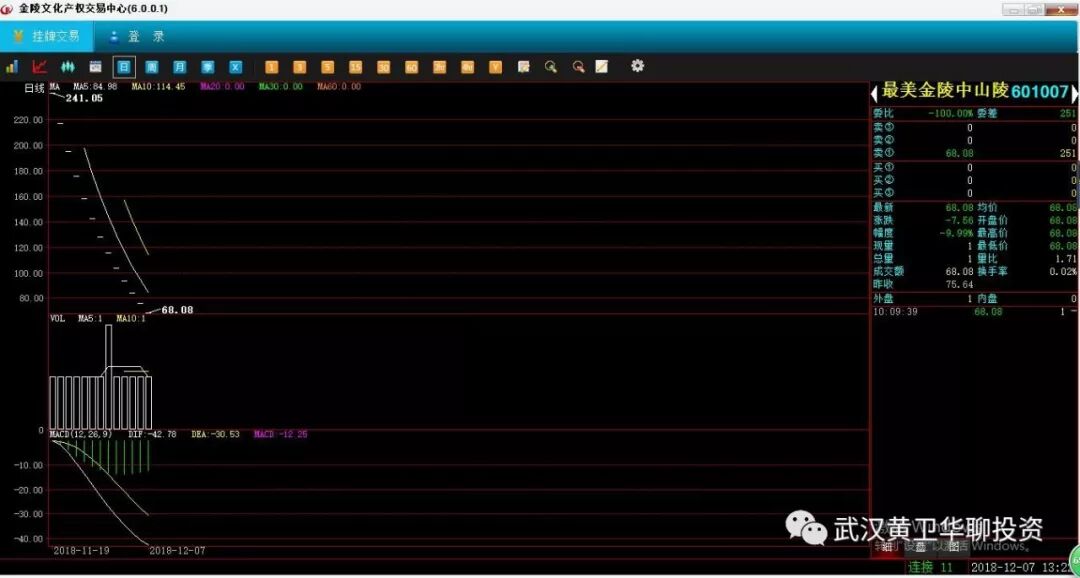Select the quarterly (季) period button

pyautogui.click(x=208, y=67)
